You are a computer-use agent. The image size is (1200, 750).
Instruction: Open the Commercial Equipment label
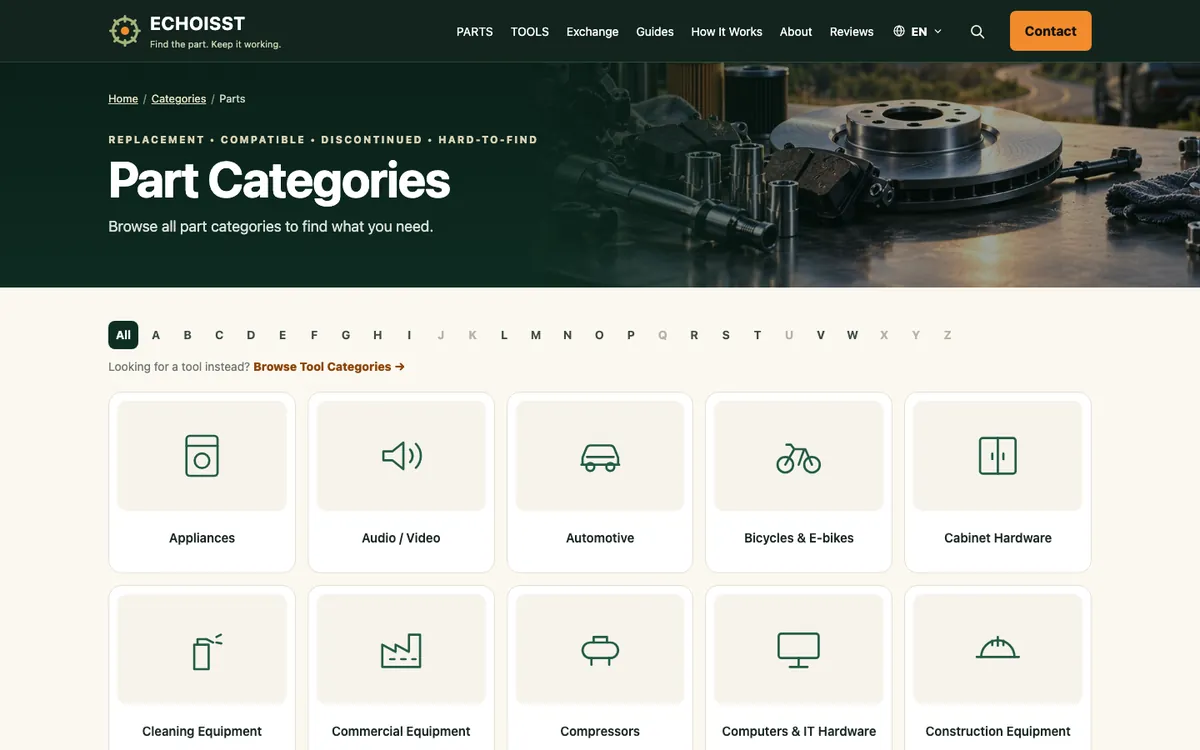coord(401,731)
